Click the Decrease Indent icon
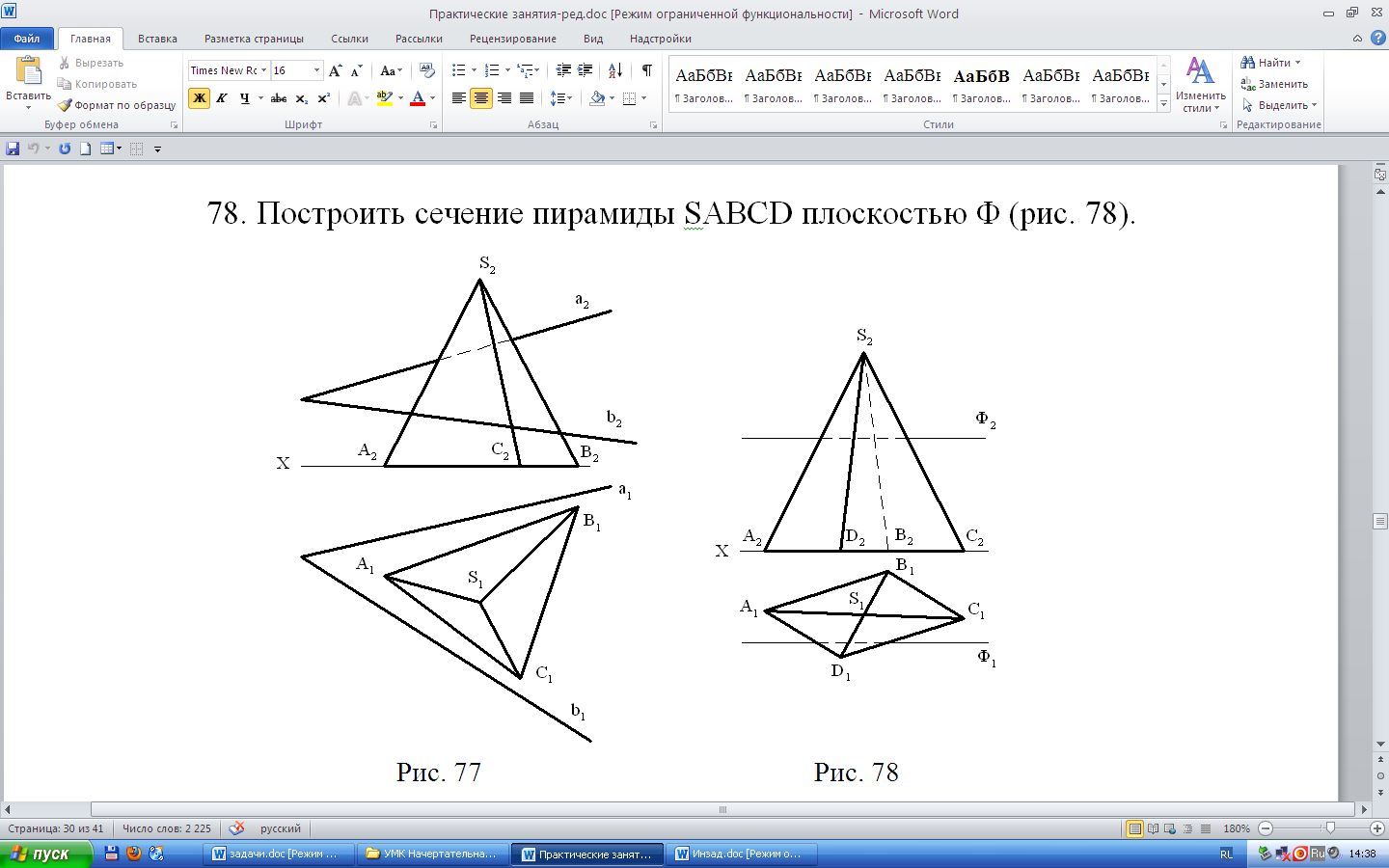Image resolution: width=1389 pixels, height=868 pixels. [x=563, y=70]
